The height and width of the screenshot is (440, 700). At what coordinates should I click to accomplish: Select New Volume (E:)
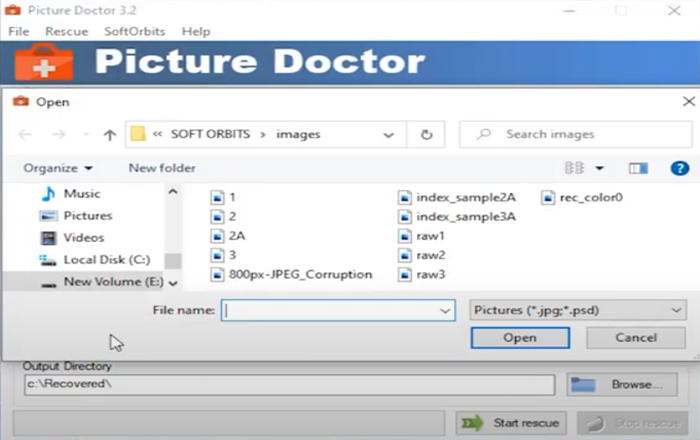(x=113, y=282)
